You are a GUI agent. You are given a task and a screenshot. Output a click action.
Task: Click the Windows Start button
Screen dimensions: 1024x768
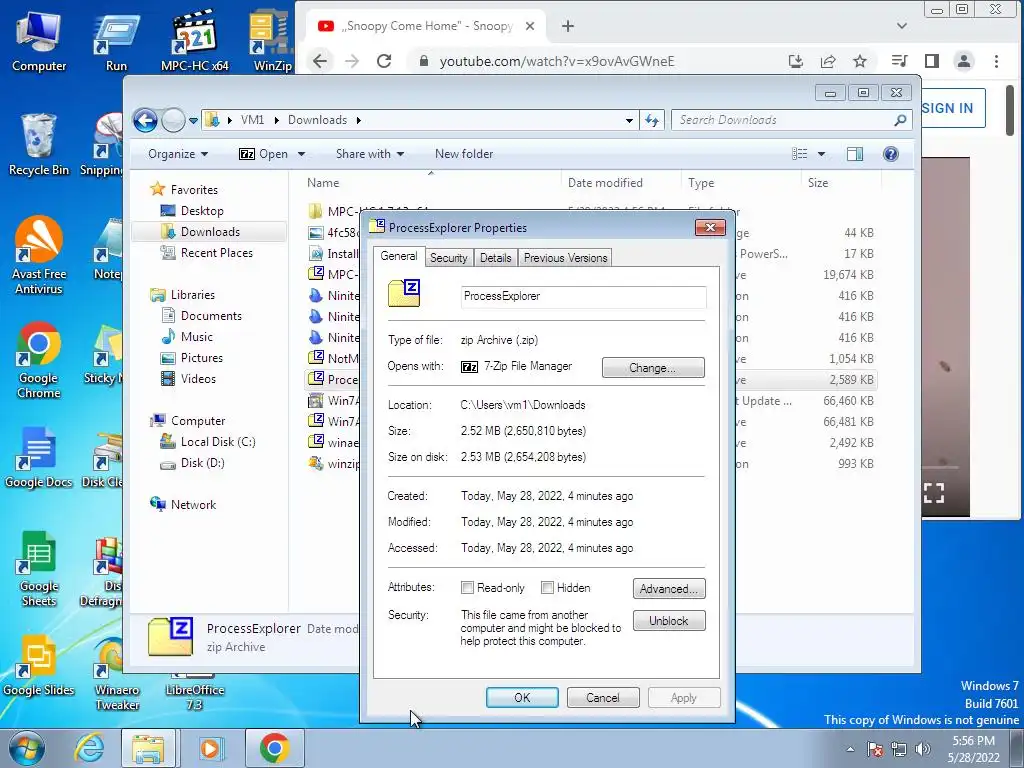tap(26, 748)
